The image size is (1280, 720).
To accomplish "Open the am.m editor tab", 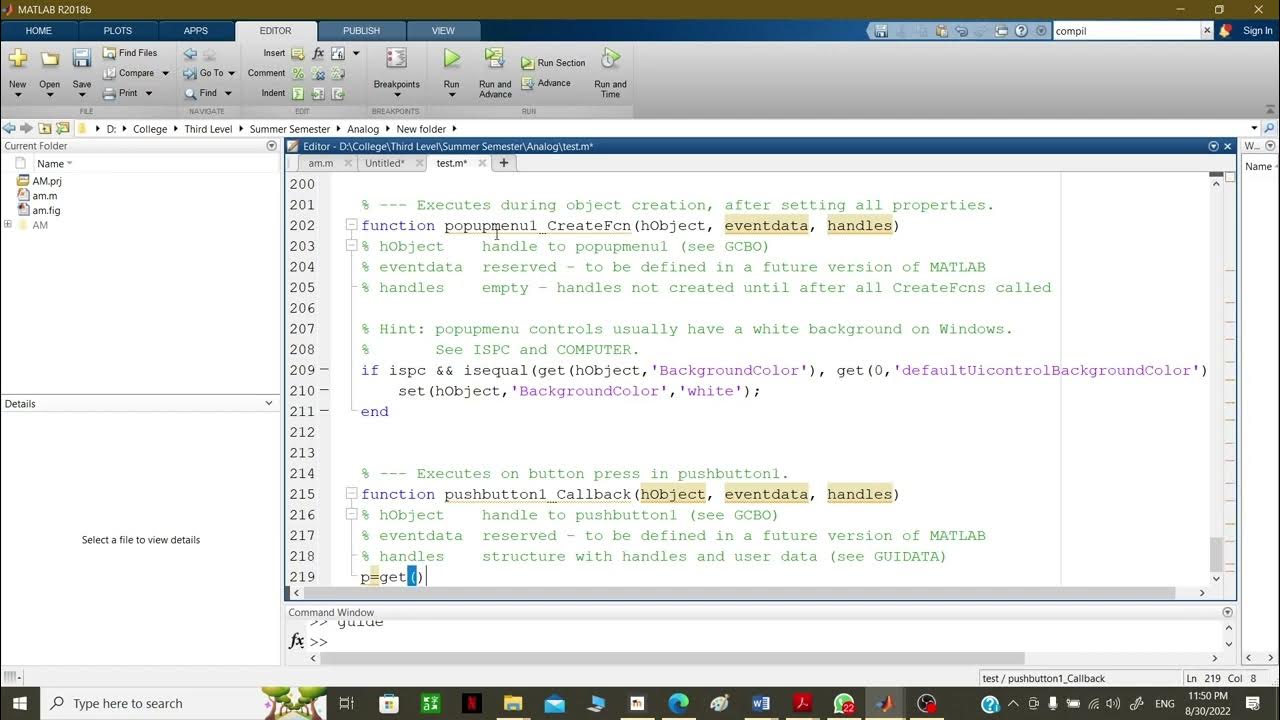I will pyautogui.click(x=320, y=163).
